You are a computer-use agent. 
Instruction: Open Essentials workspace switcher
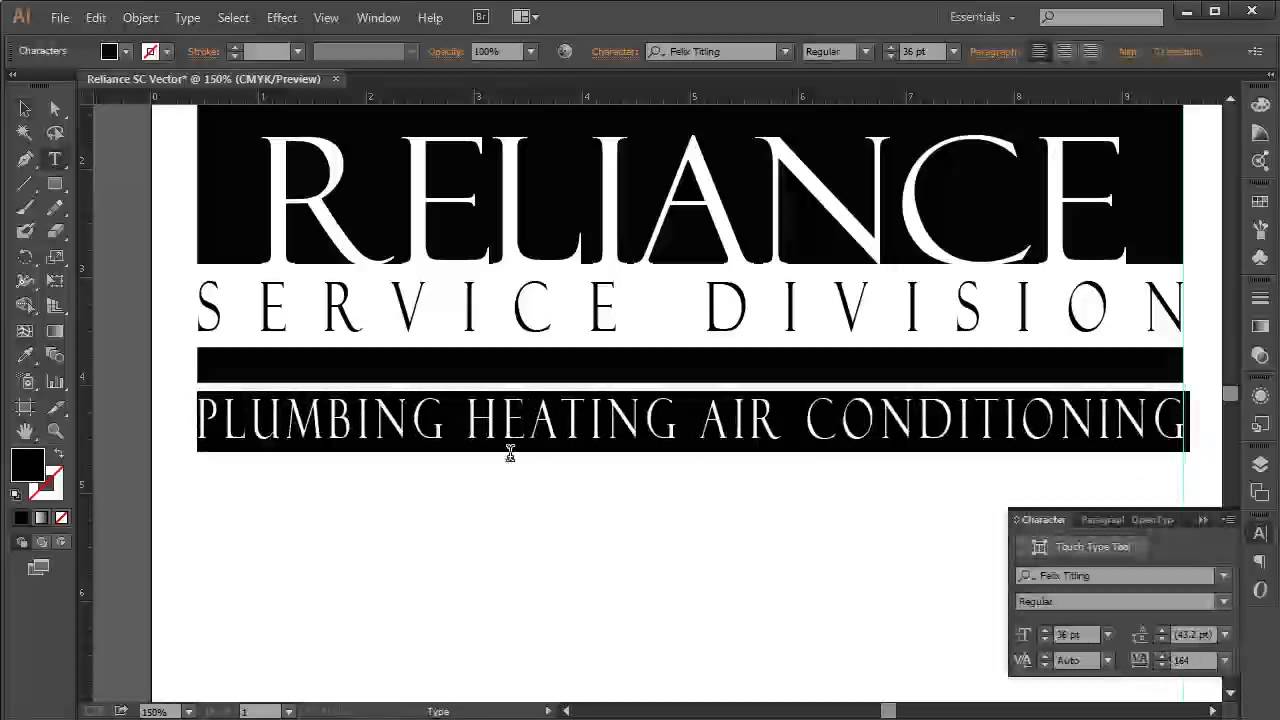coord(982,17)
